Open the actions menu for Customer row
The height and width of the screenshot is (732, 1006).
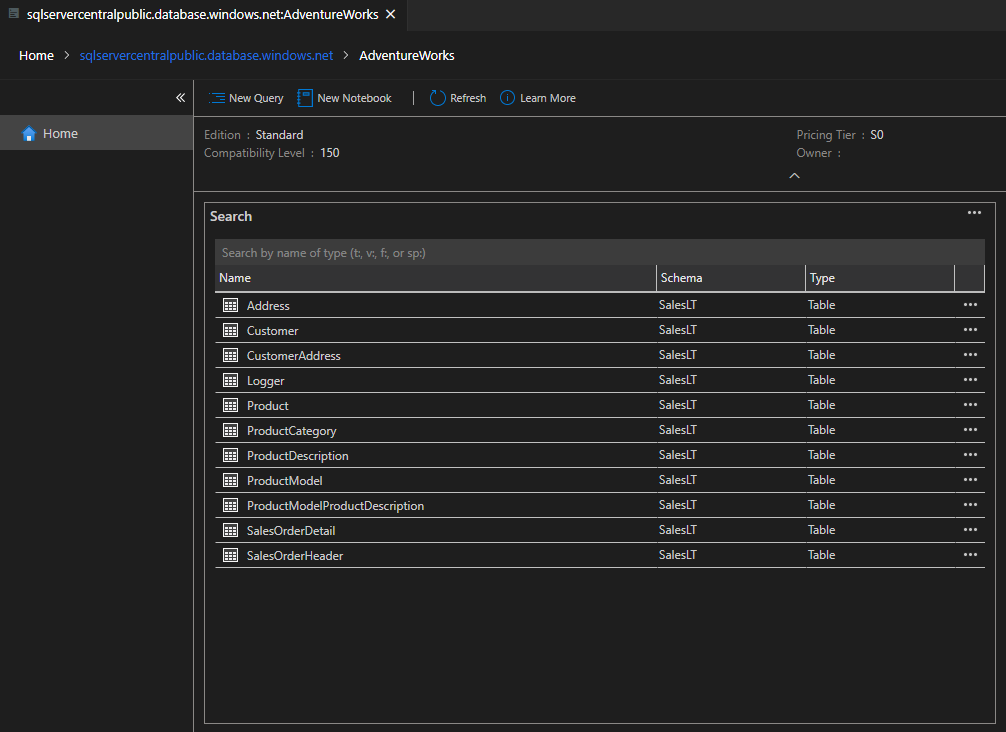point(969,330)
